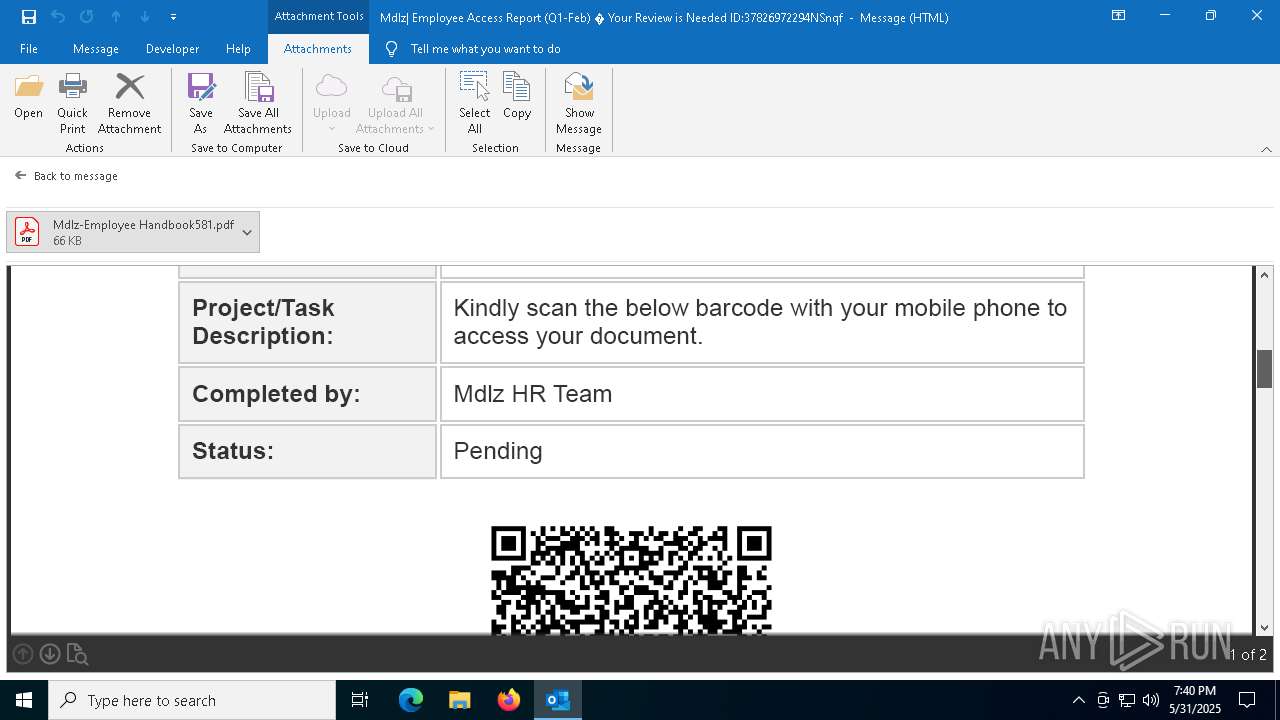This screenshot has height=720, width=1280.
Task: Click the next page icon in the PDF toolbar
Action: (x=50, y=654)
